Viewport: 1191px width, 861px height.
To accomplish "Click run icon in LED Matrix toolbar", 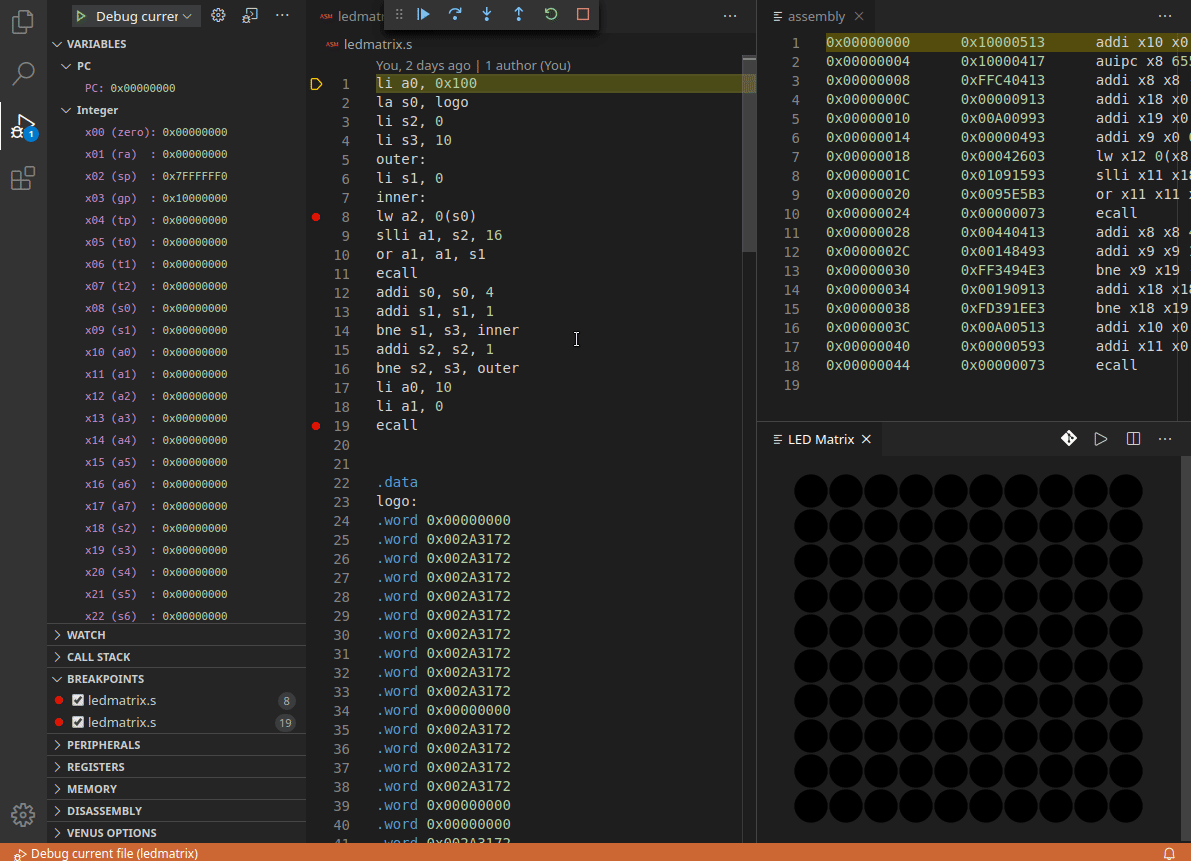I will click(x=1101, y=438).
